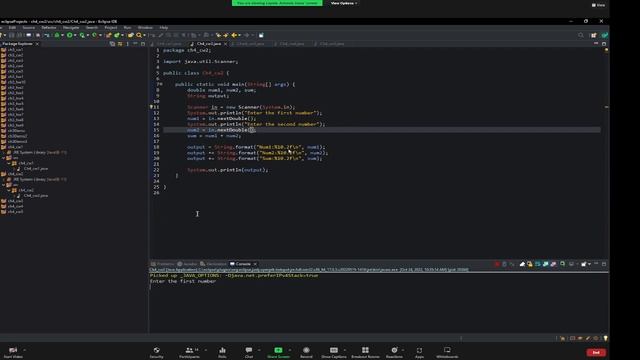Image resolution: width=640 pixels, height=360 pixels.
Task: Toggle Pin Console in Console toolbar
Action: [x=562, y=264]
